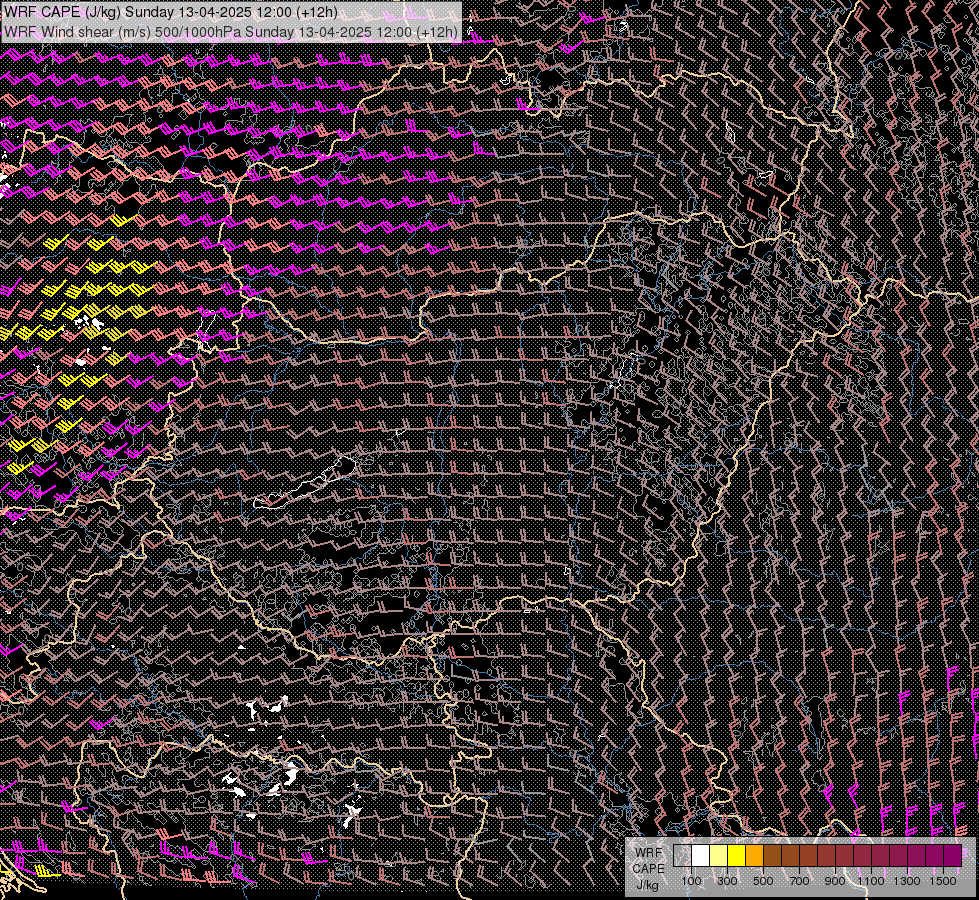Click the 'J/kg' unit label in the legend
Viewport: 979px width, 900px height.
pos(647,885)
